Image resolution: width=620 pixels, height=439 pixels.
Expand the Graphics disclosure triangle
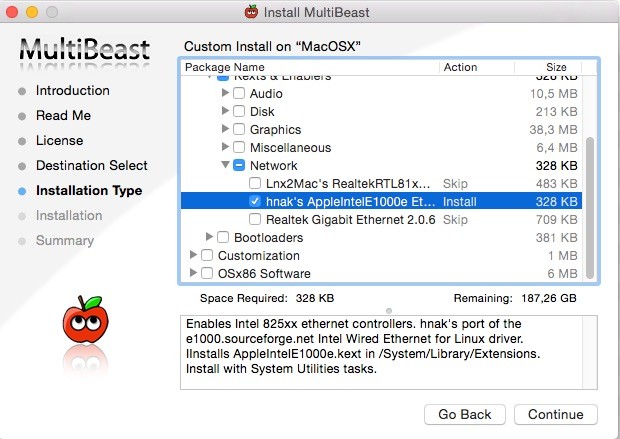tap(225, 129)
